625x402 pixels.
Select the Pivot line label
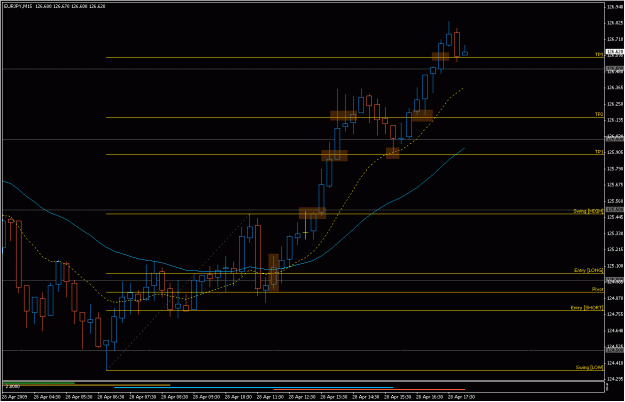pos(597,290)
